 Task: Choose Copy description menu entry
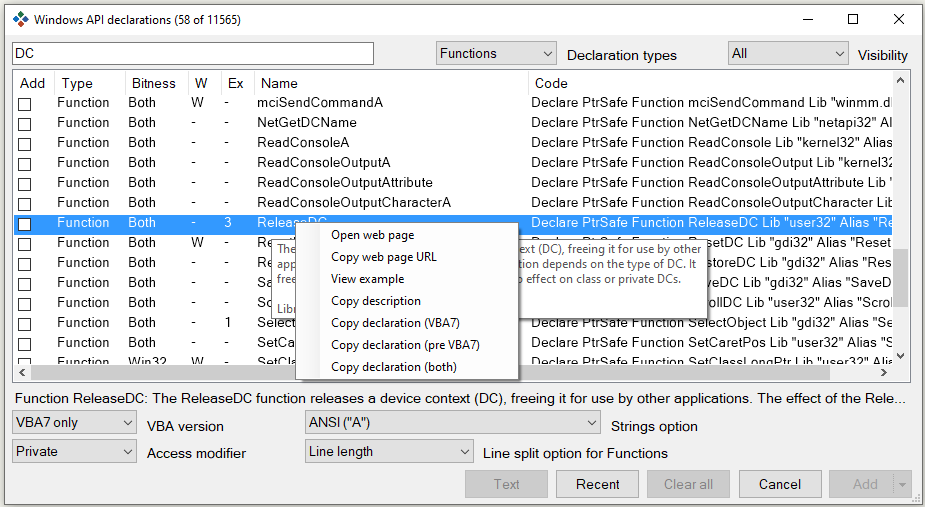(376, 301)
